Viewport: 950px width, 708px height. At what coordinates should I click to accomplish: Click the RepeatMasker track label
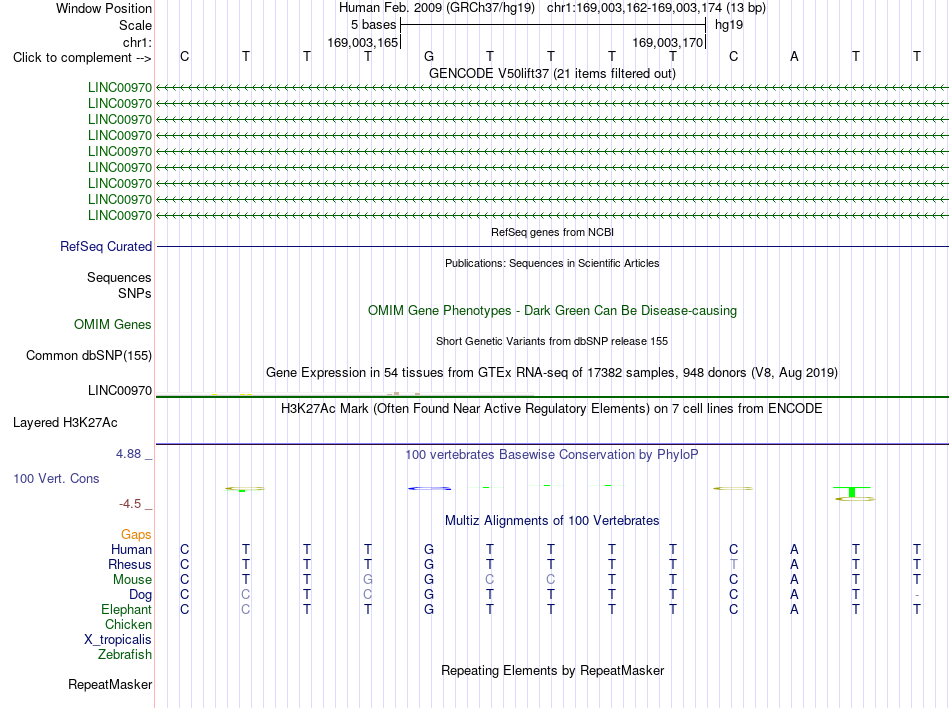coord(110,684)
